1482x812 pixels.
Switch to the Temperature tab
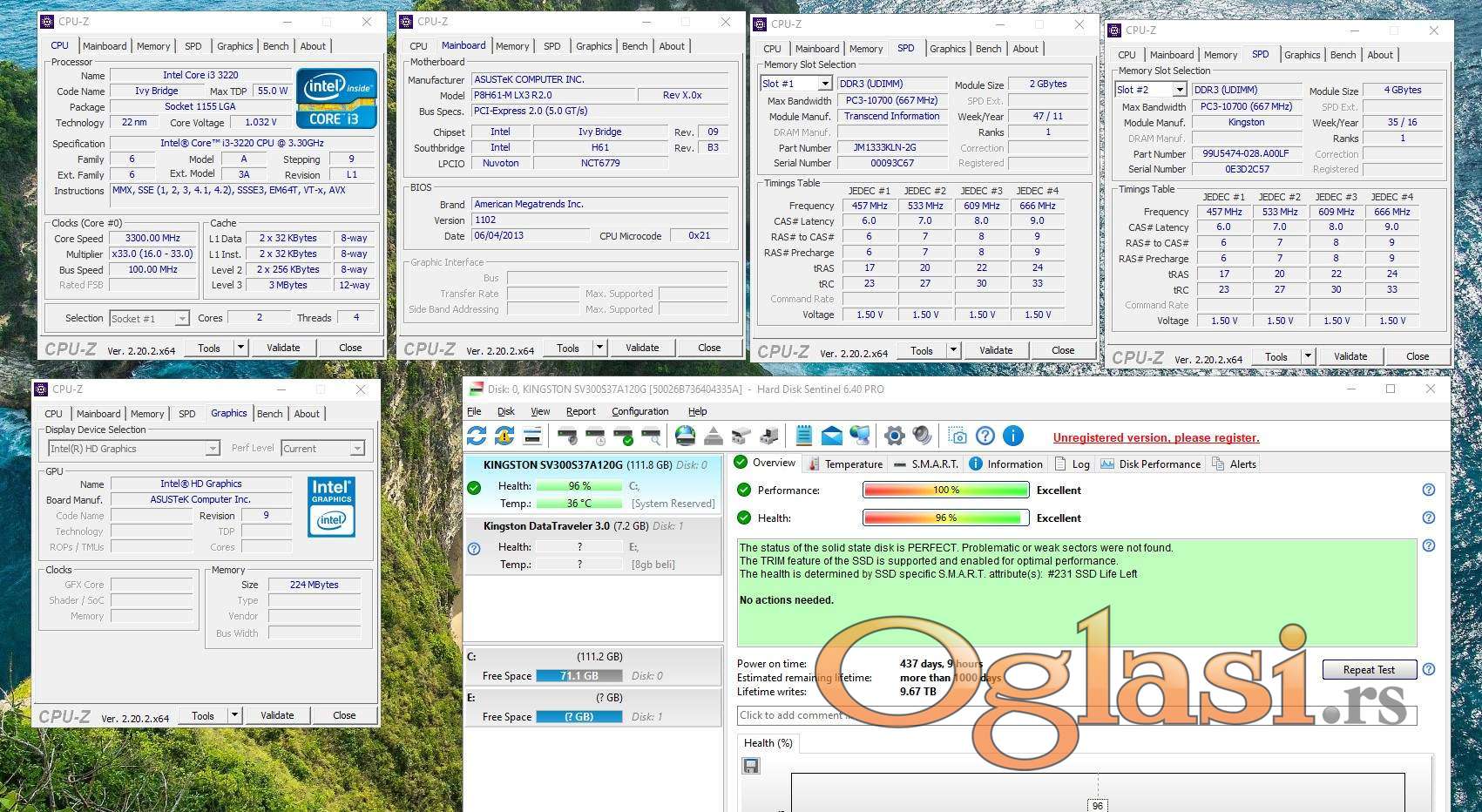(x=845, y=464)
